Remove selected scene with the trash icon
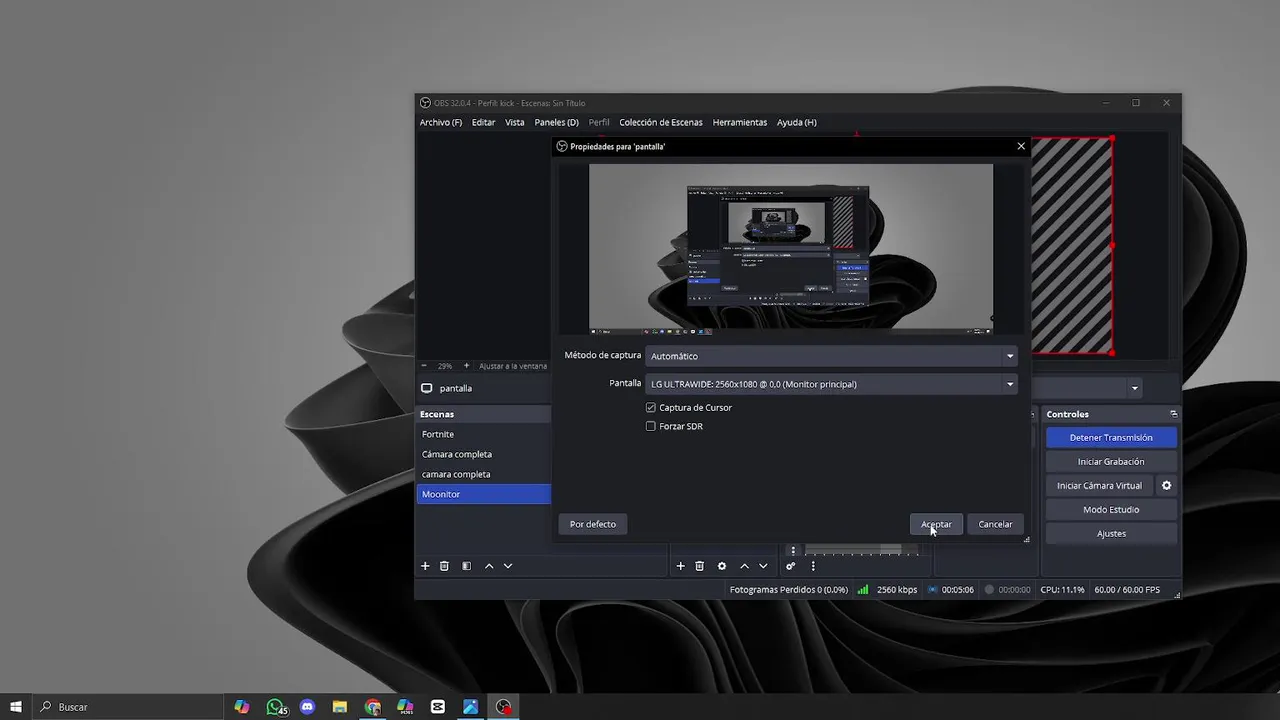Screen dimensions: 1280x720 tap(444, 566)
